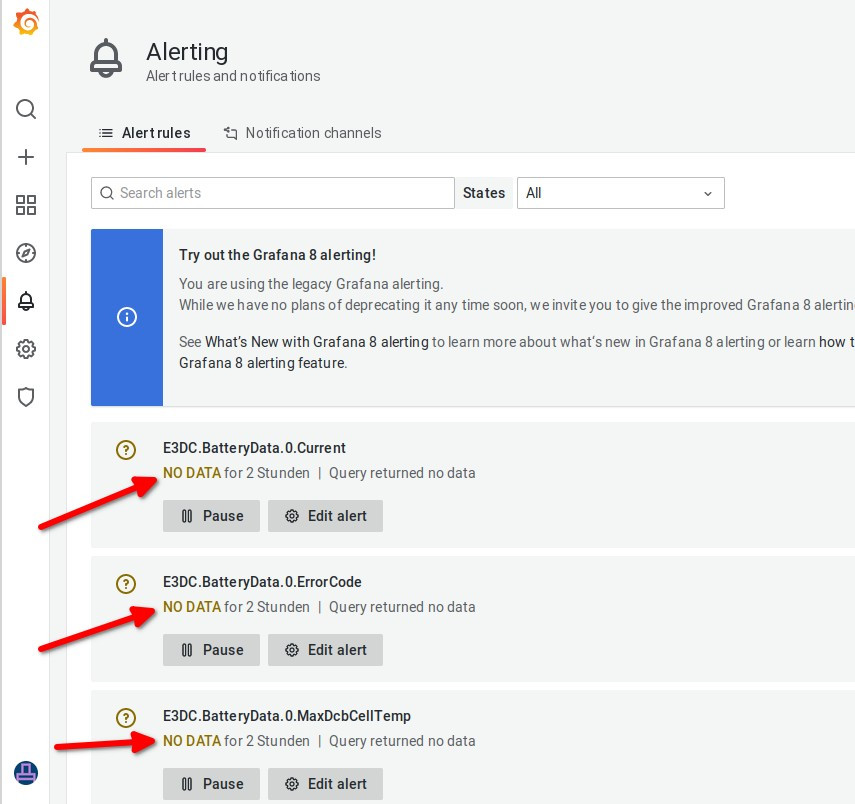Open the Alerting bell icon in sidebar
This screenshot has height=804, width=855.
click(x=26, y=301)
